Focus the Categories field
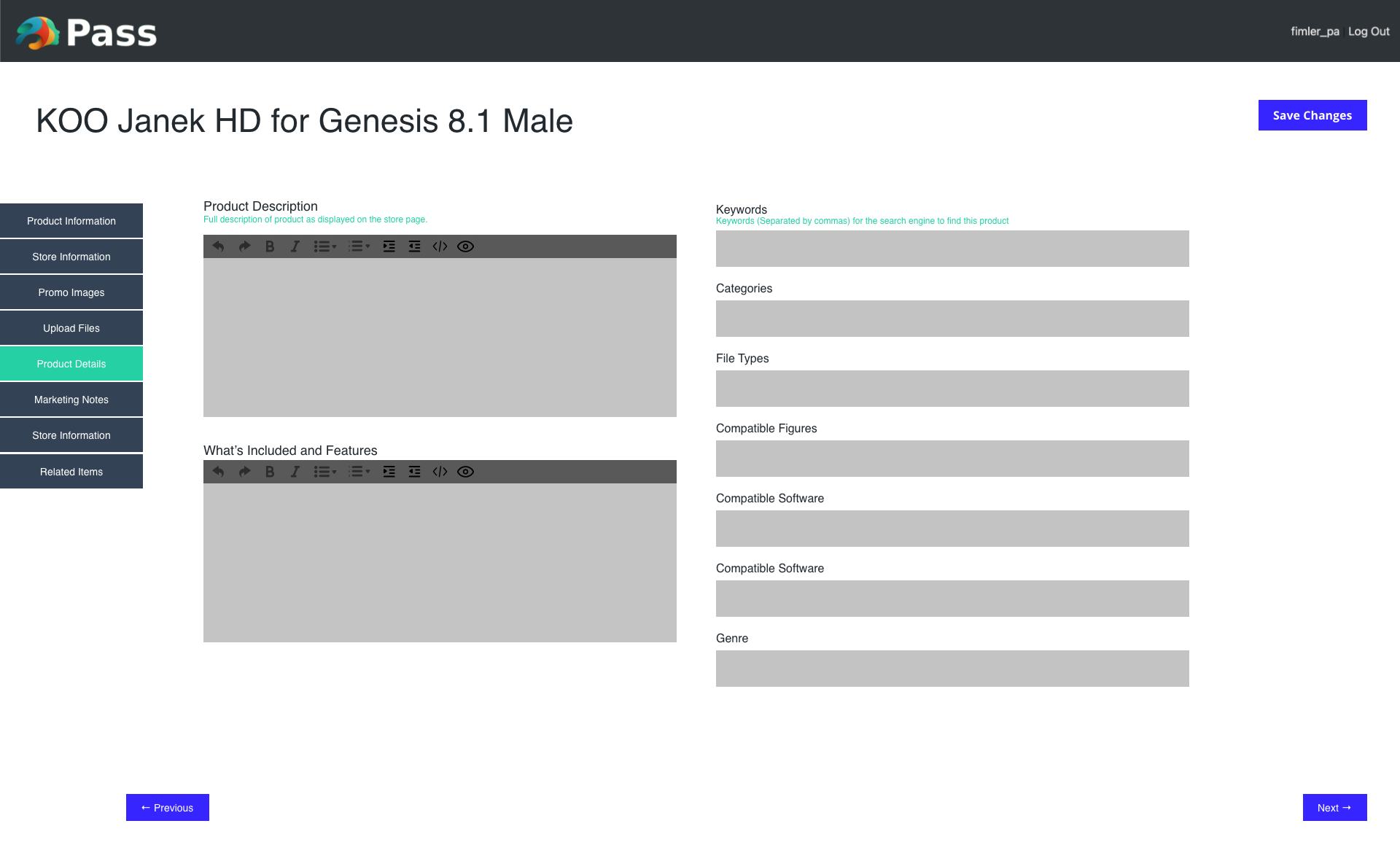The height and width of the screenshot is (845, 1400). 952,319
